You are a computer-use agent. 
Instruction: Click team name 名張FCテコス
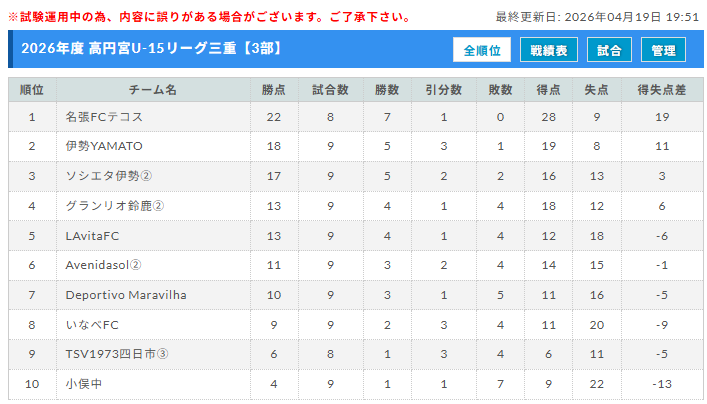pos(102,117)
